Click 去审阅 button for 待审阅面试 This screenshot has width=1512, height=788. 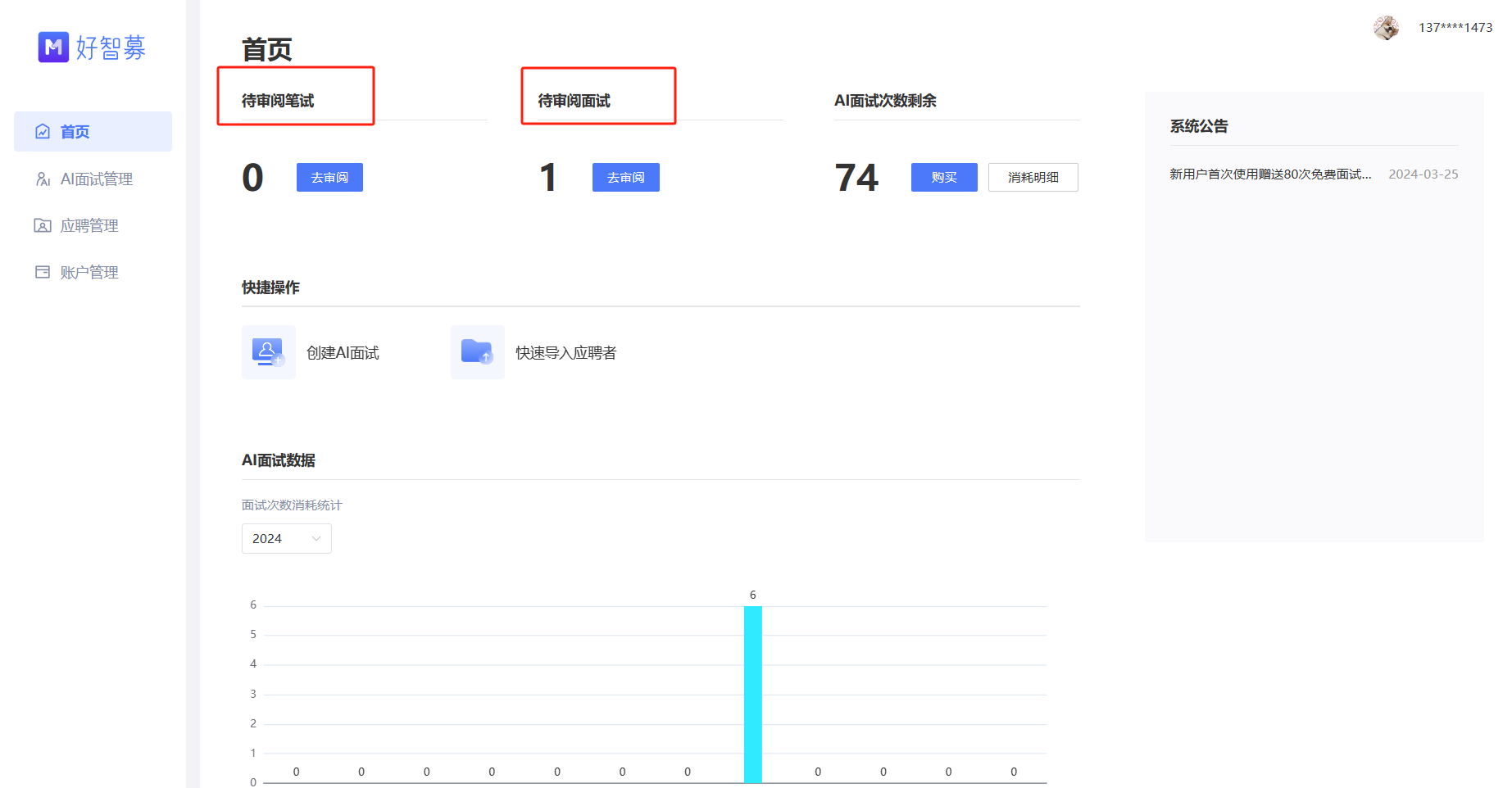click(625, 178)
